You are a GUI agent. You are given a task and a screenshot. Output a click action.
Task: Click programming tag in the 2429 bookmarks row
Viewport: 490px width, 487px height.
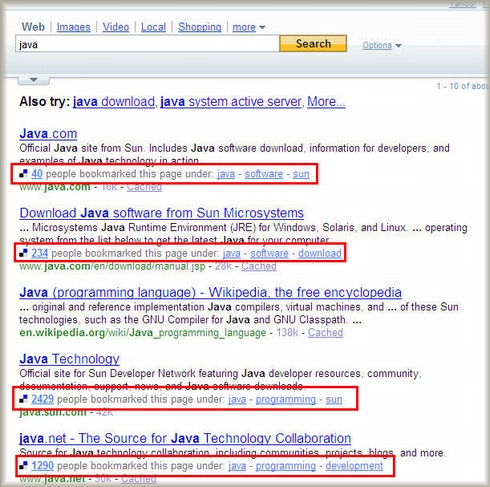(286, 399)
